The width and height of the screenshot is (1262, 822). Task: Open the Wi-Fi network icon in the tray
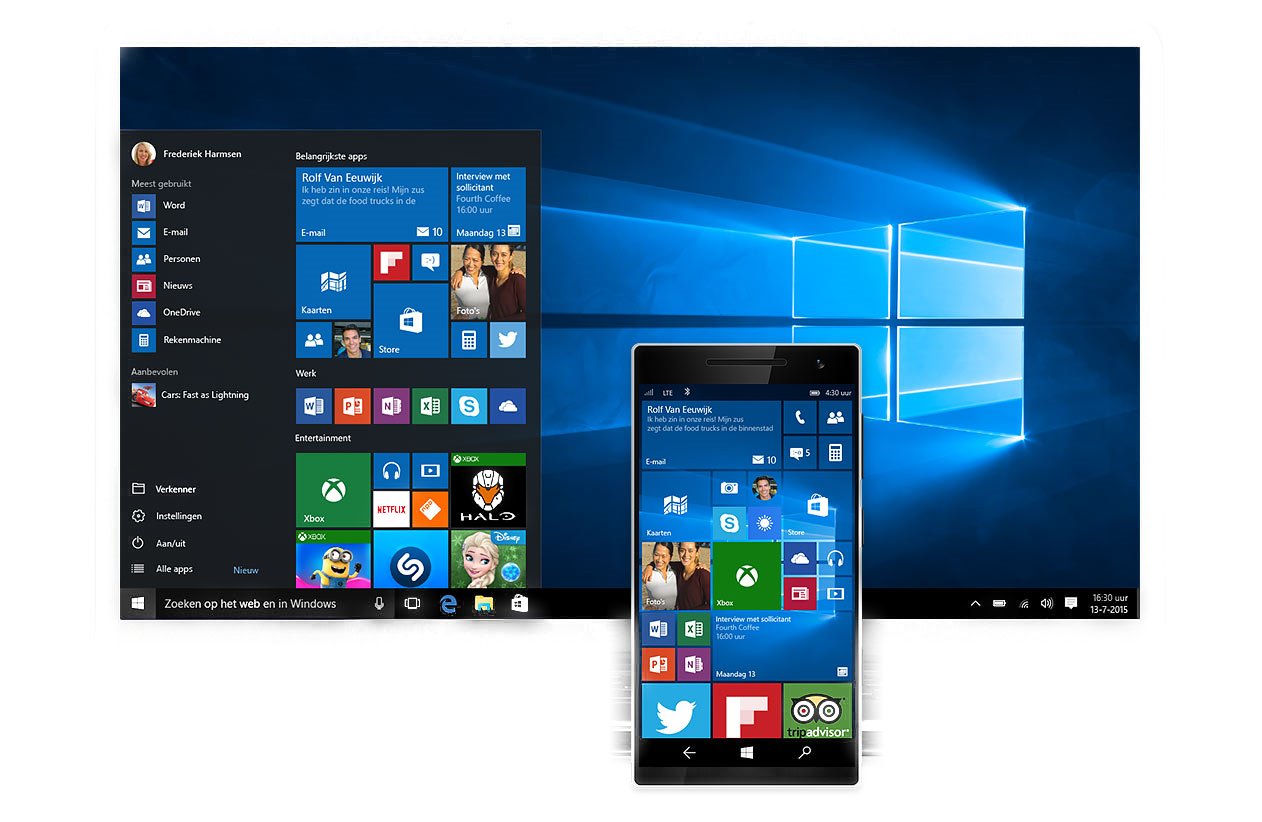click(1023, 604)
